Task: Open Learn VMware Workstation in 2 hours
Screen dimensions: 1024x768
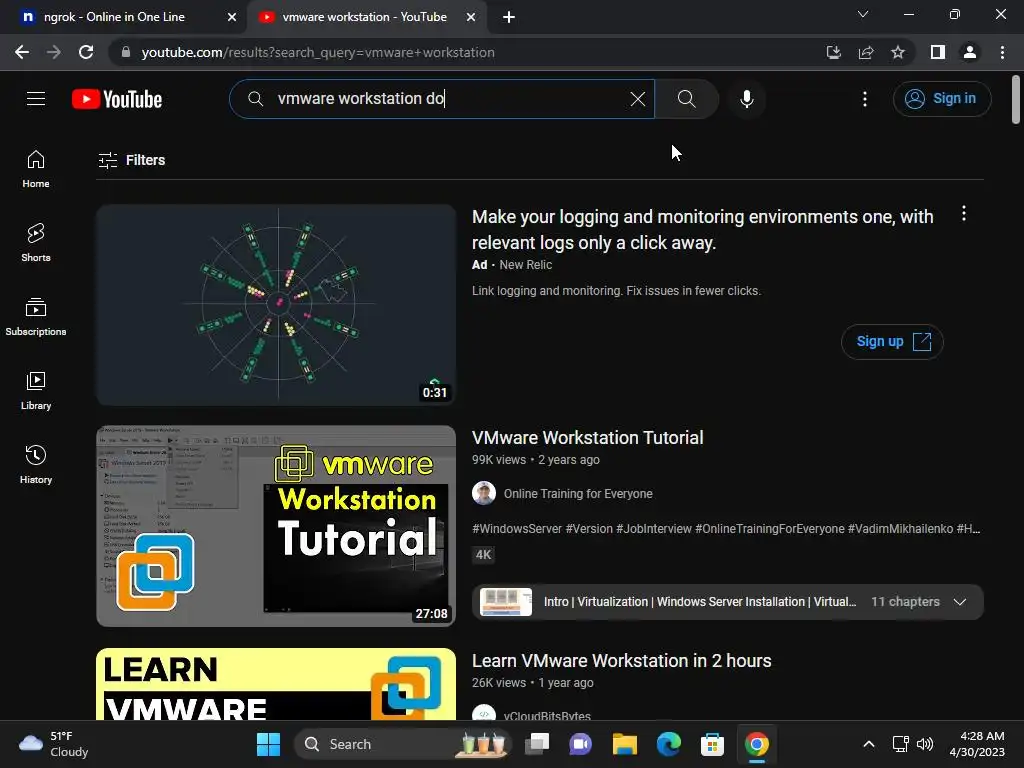Action: pos(622,661)
